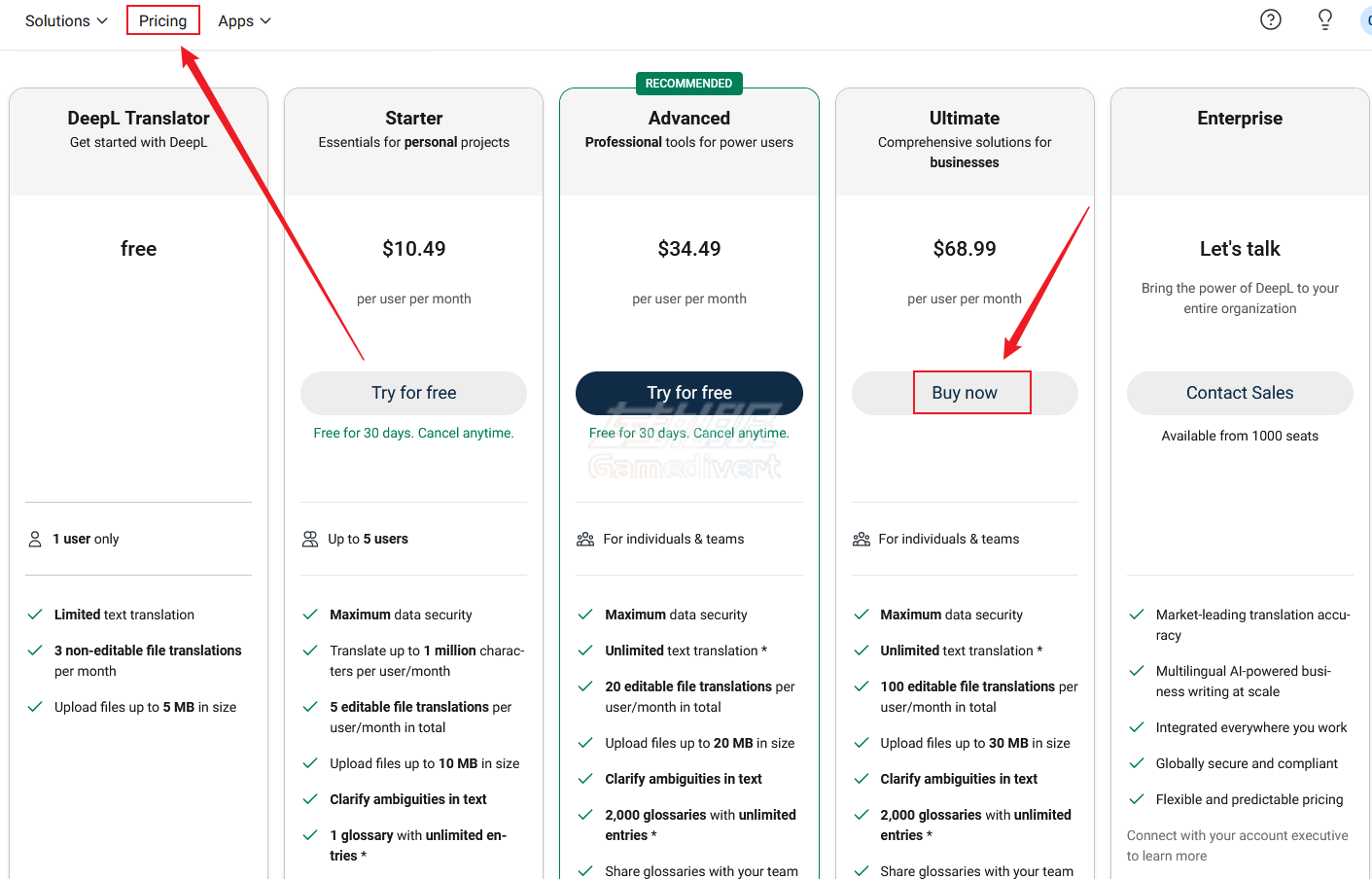1372x879 pixels.
Task: Click the team icon in Advanced plan
Action: (x=585, y=539)
